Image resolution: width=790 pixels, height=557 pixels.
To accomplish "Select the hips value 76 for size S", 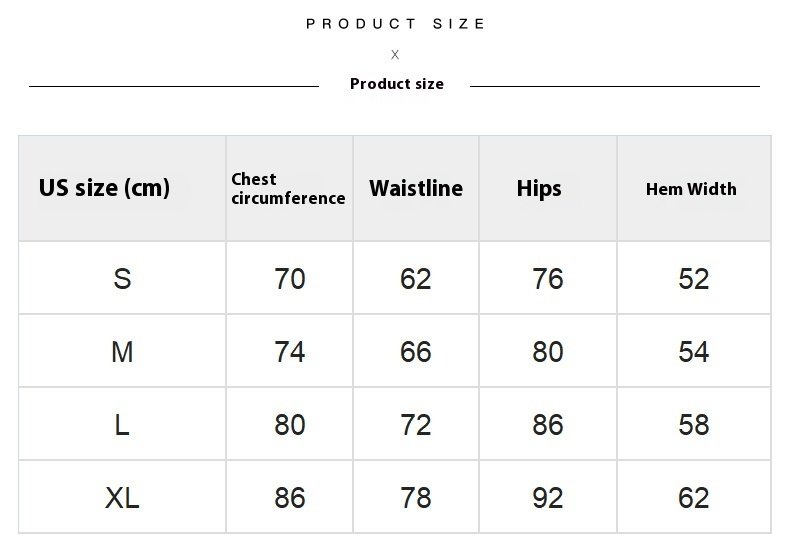I will click(548, 279).
